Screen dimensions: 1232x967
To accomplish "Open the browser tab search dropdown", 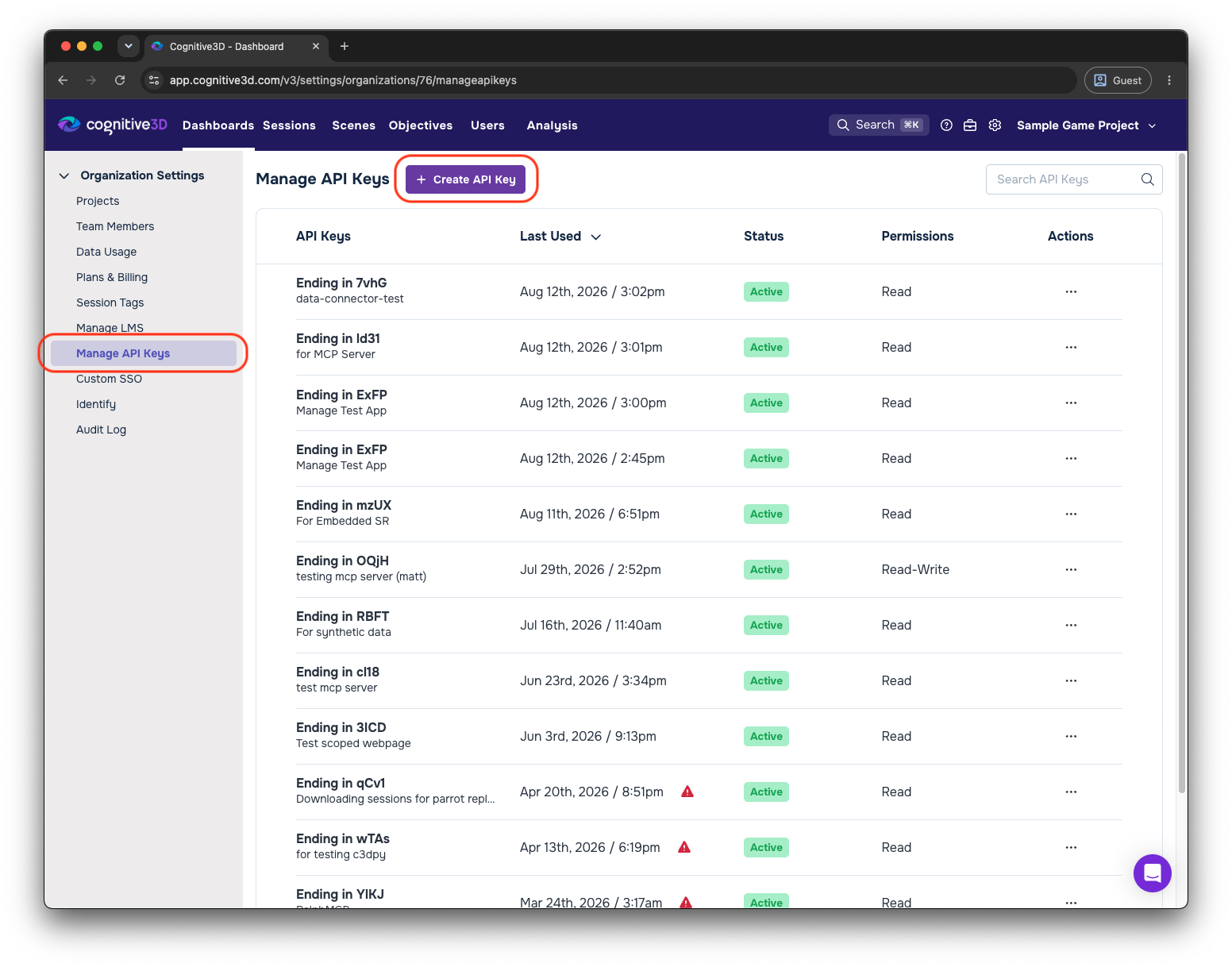I will [129, 46].
